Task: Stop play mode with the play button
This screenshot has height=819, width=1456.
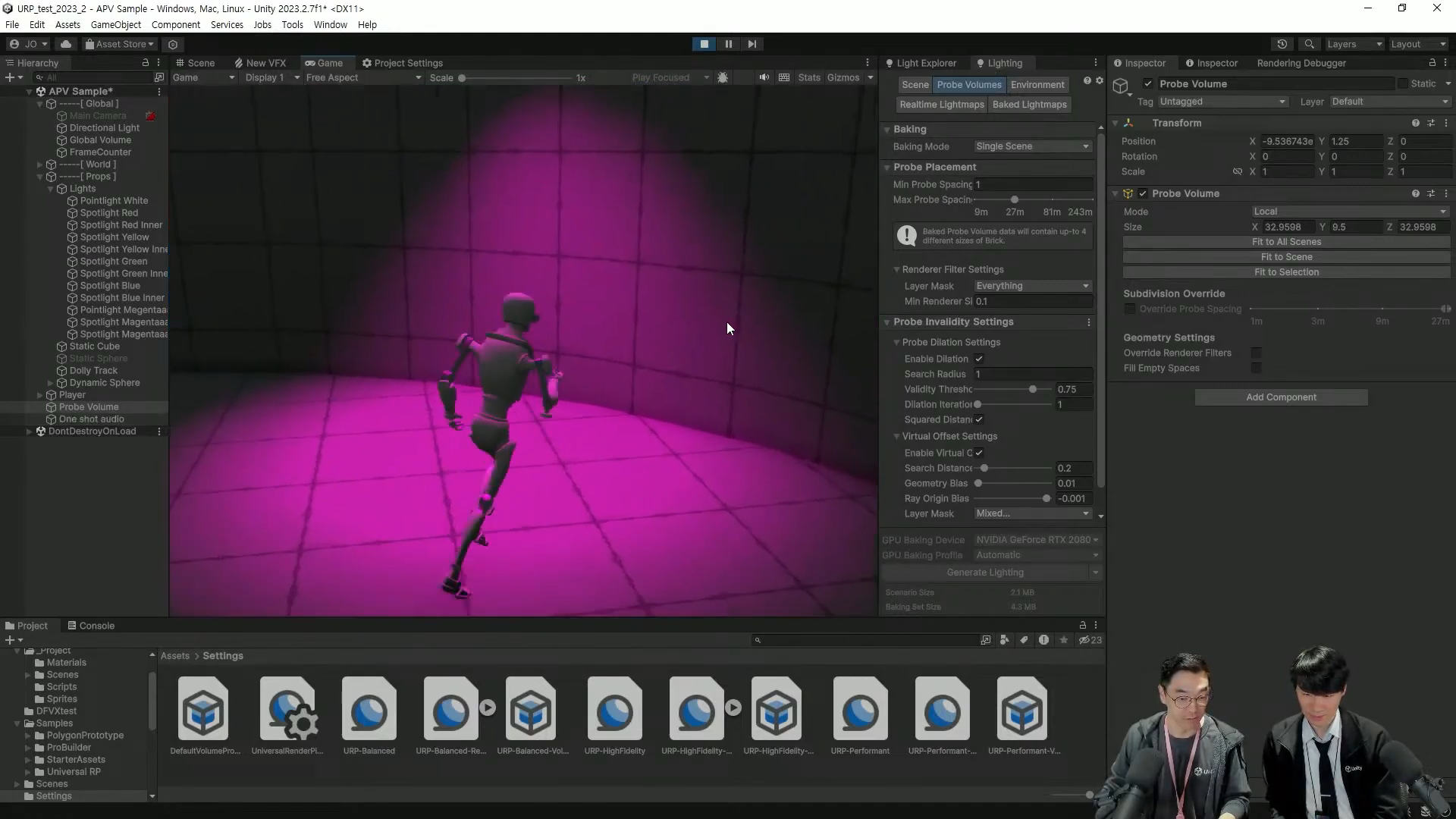Action: [704, 44]
